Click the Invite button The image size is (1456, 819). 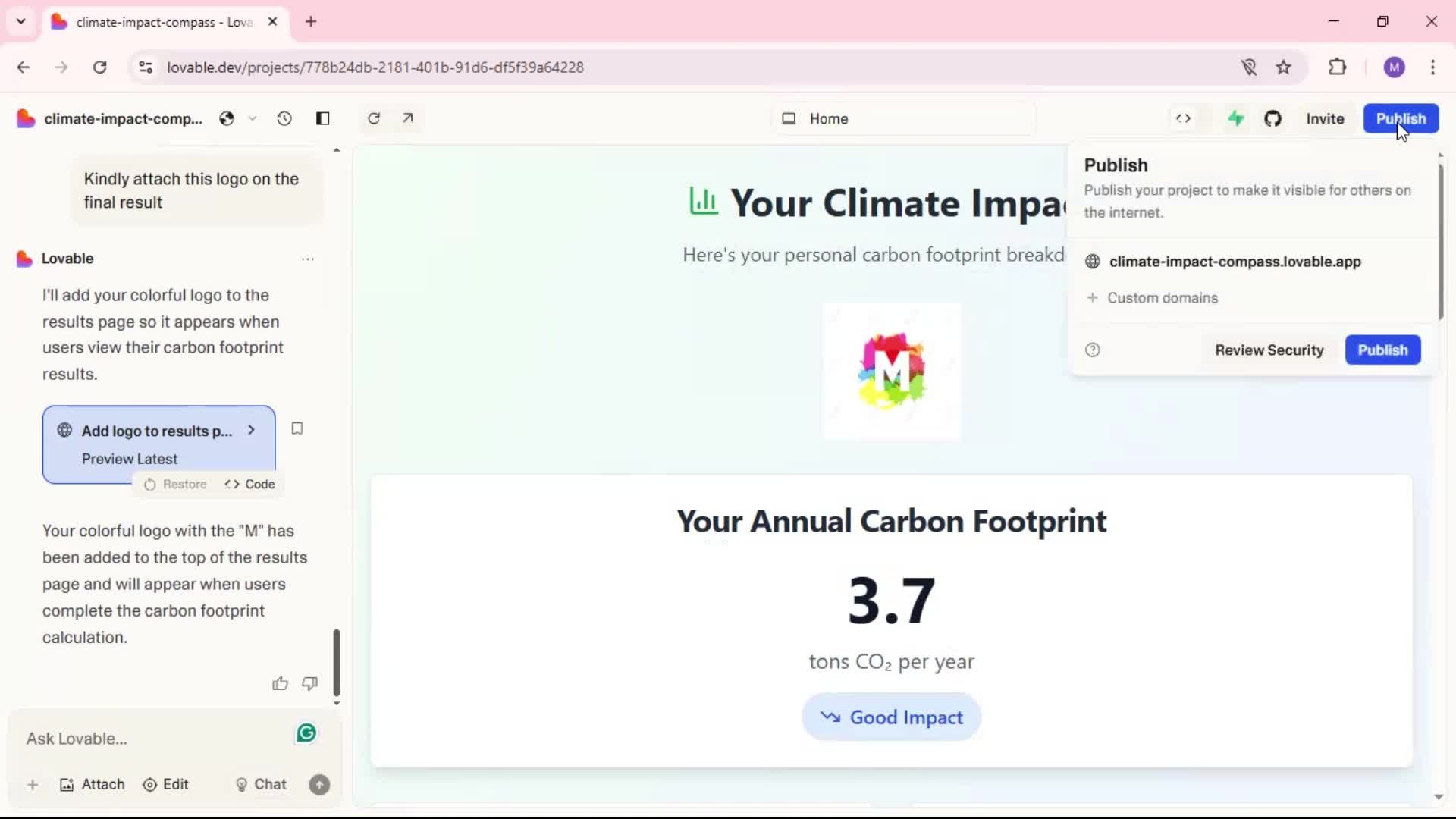coord(1325,118)
